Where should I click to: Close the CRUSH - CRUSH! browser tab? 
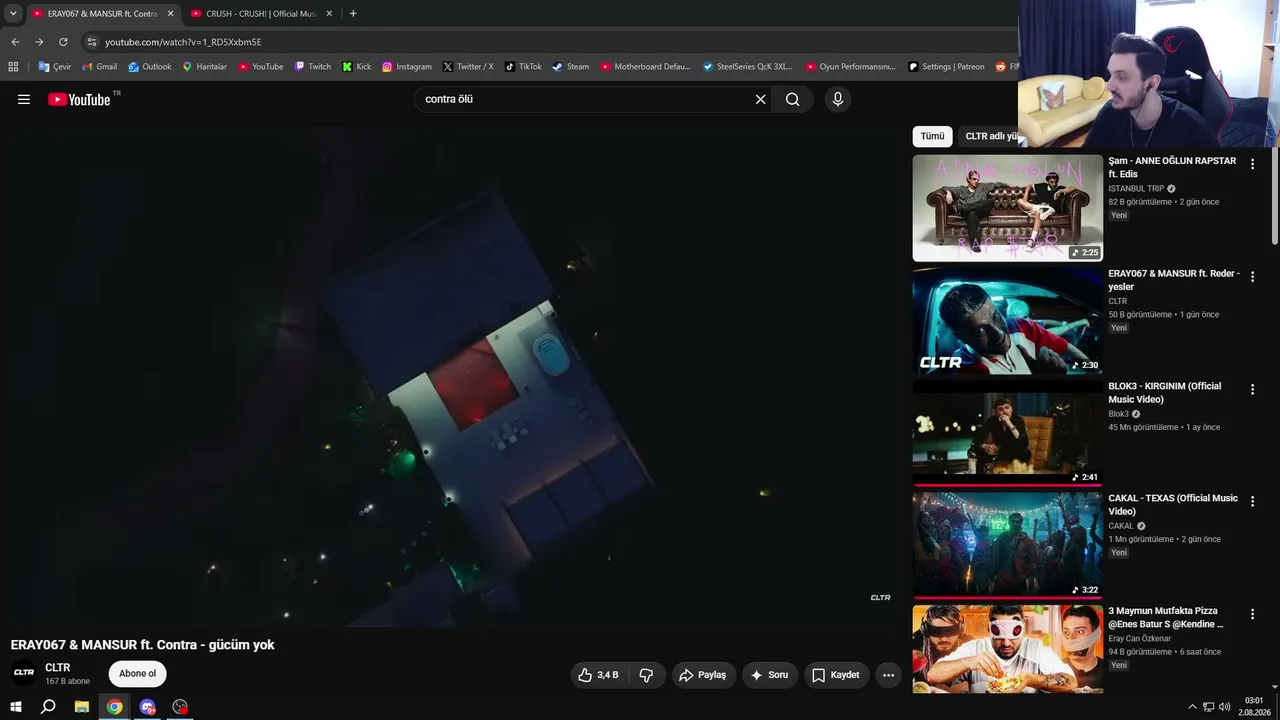click(x=329, y=14)
